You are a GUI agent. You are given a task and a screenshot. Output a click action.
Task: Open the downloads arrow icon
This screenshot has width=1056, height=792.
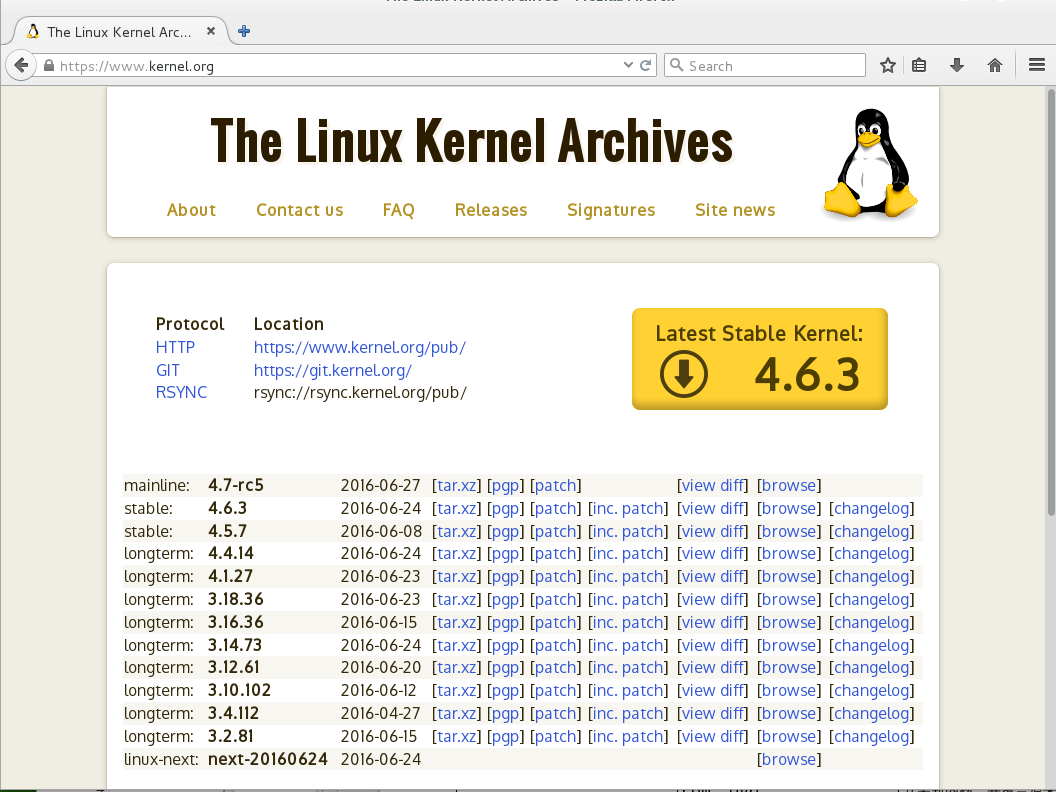(x=957, y=65)
